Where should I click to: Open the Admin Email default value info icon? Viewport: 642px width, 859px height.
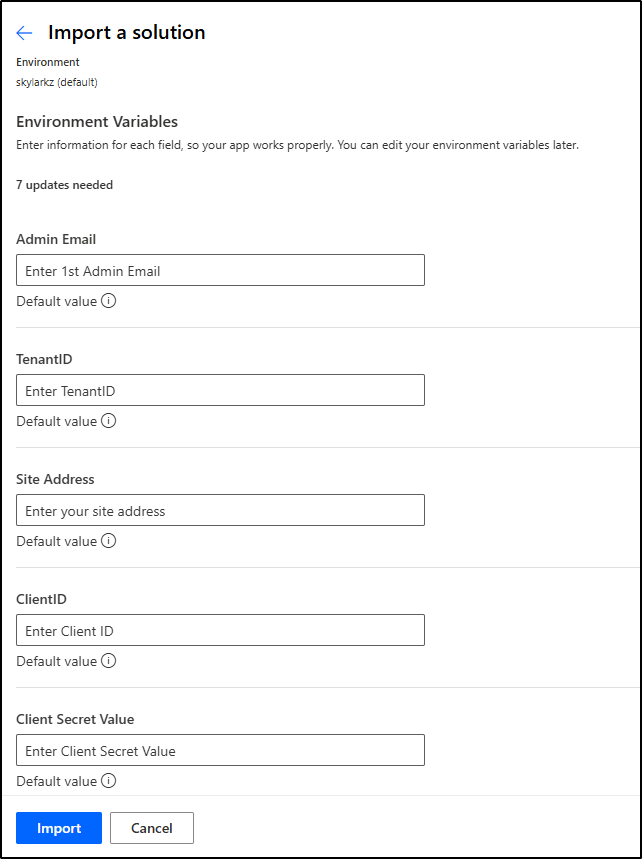109,300
